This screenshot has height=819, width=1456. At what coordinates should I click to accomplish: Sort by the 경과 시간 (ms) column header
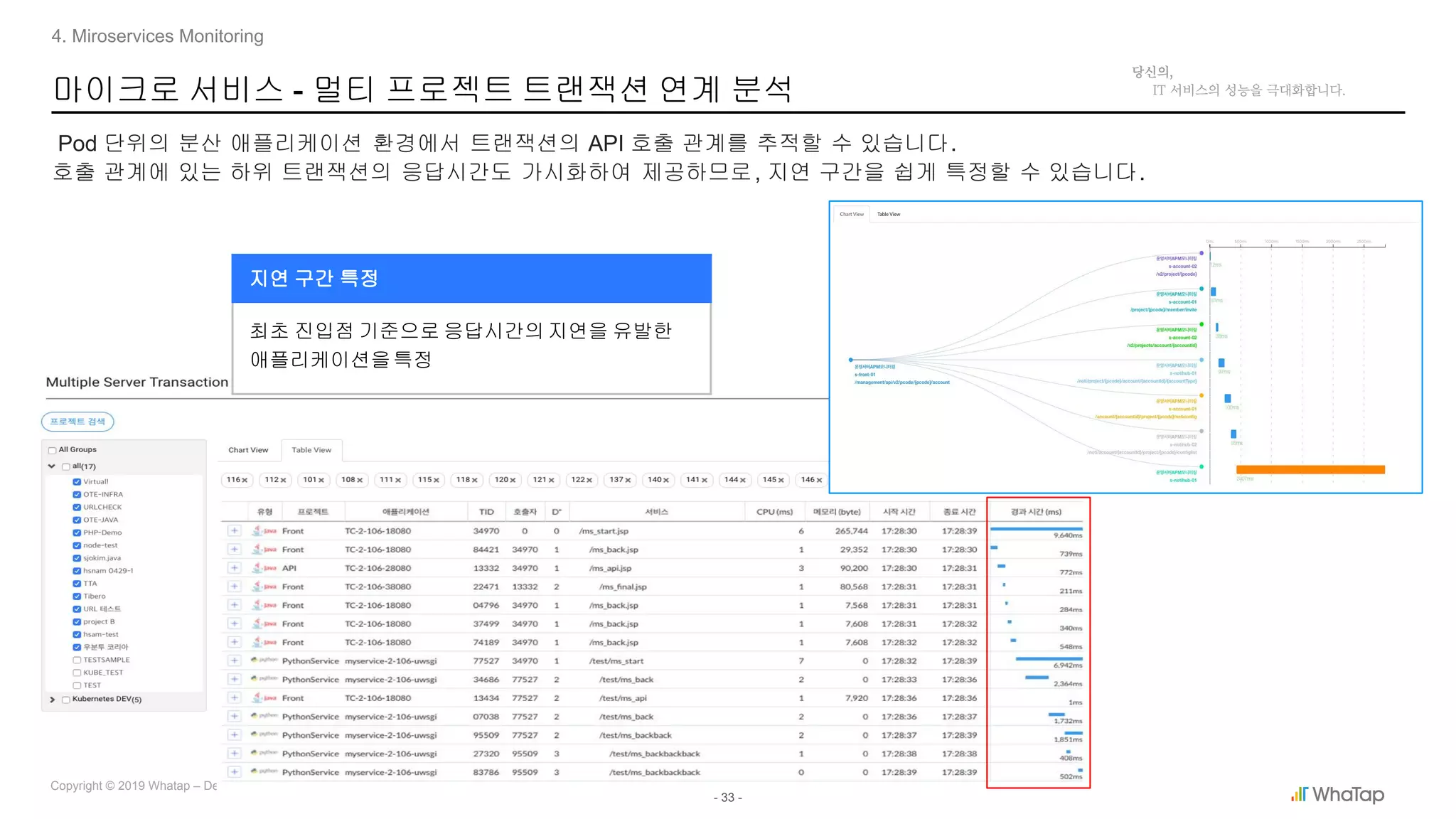tap(1036, 512)
